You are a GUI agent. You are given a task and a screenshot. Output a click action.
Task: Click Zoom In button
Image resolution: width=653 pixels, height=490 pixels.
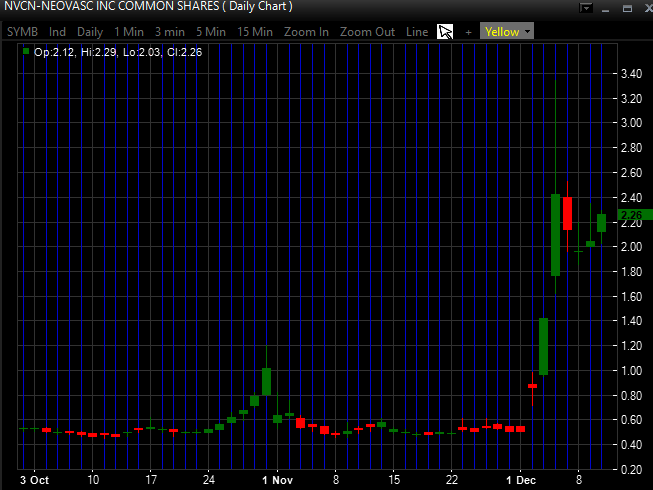click(x=307, y=32)
